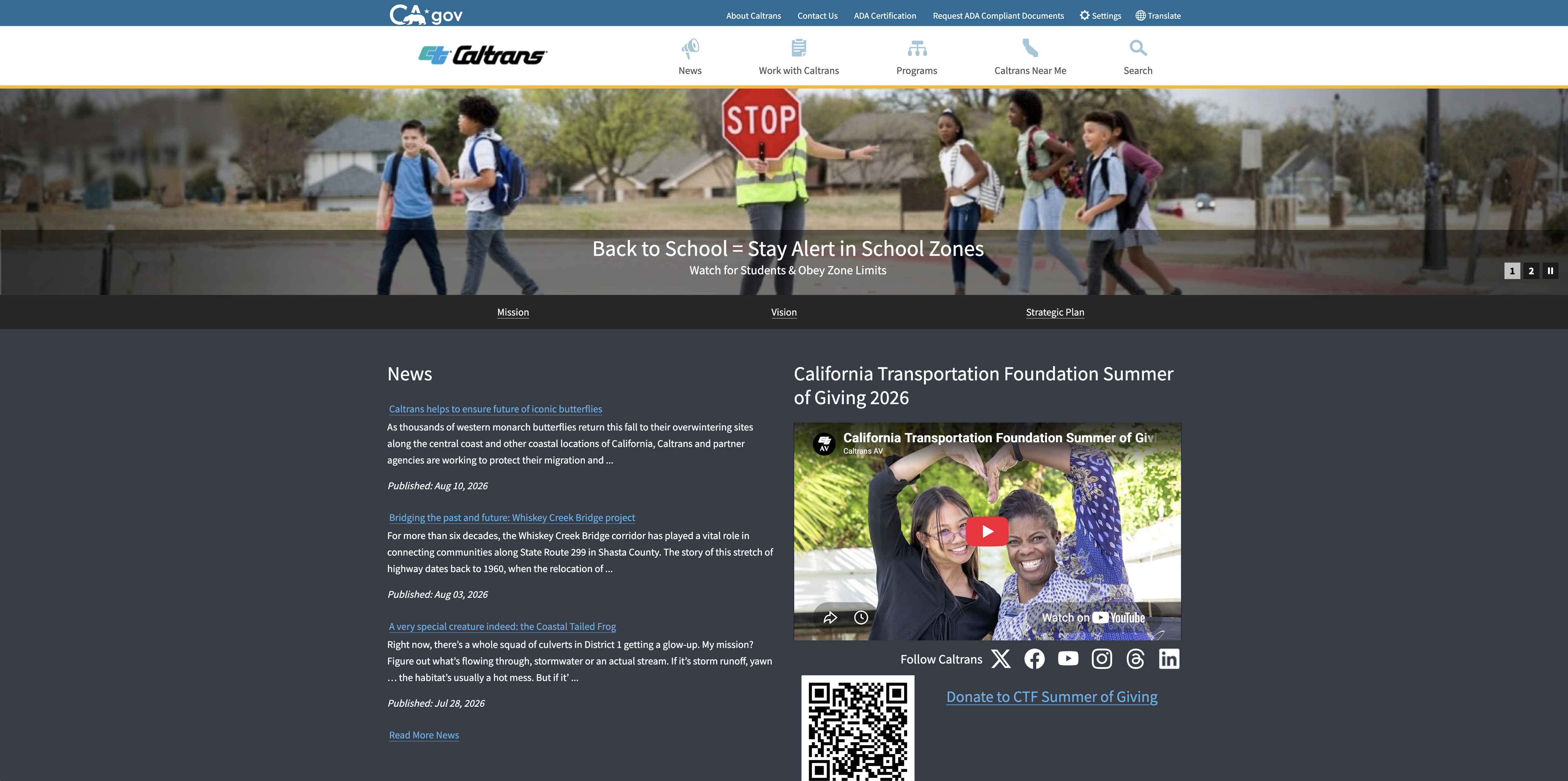Click Donate to CTF Summer of Giving

pyautogui.click(x=1052, y=697)
